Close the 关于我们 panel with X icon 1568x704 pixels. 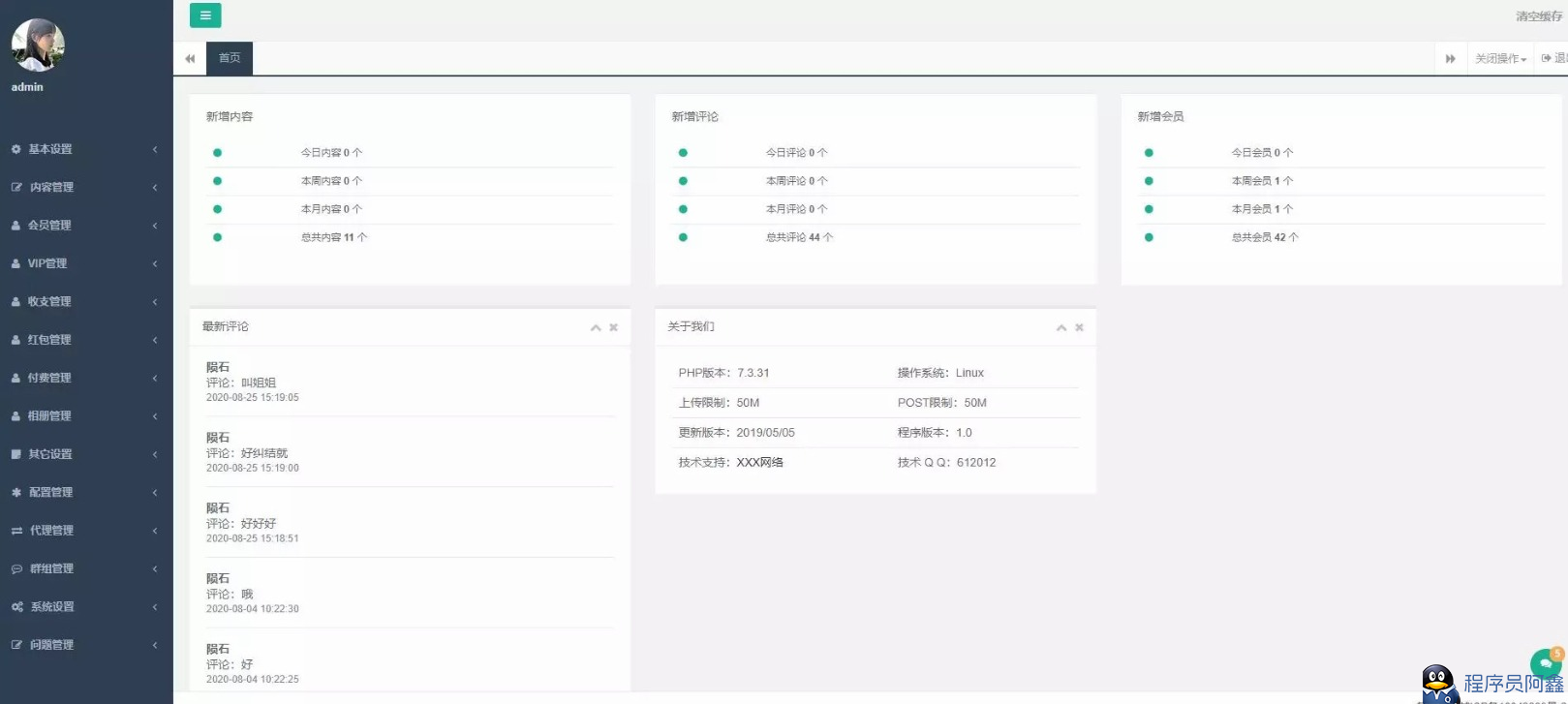coord(1079,327)
